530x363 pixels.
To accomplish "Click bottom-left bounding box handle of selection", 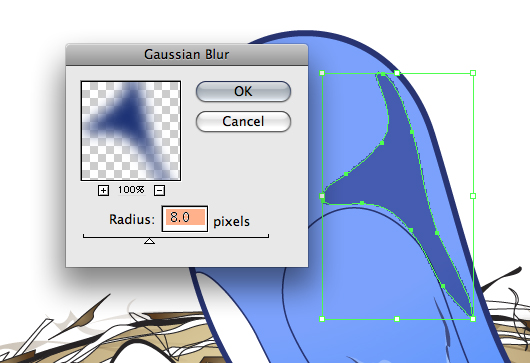I will pos(322,319).
